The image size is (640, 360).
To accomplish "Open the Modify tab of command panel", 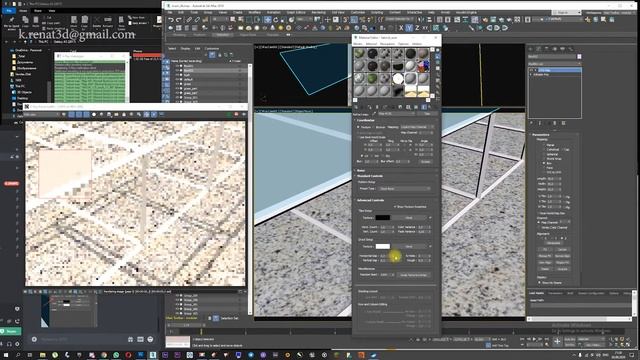I will coord(538,49).
